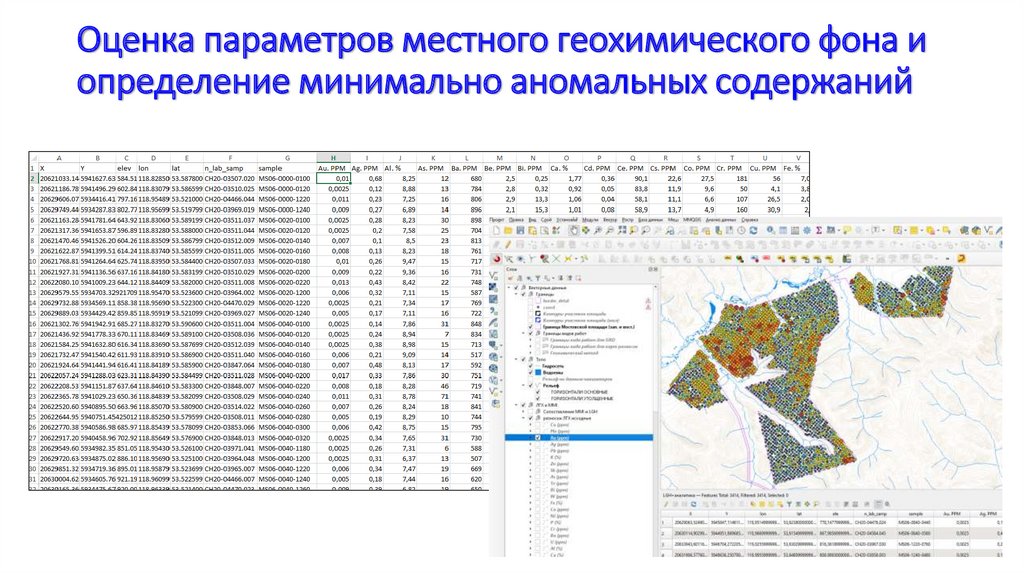This screenshot has width=1024, height=574.
Task: Open the Растр menu in QGIS
Action: [627, 221]
